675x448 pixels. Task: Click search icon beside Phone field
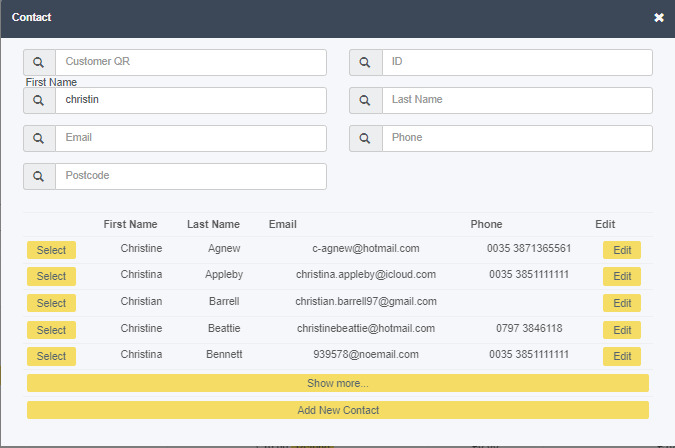(x=365, y=139)
